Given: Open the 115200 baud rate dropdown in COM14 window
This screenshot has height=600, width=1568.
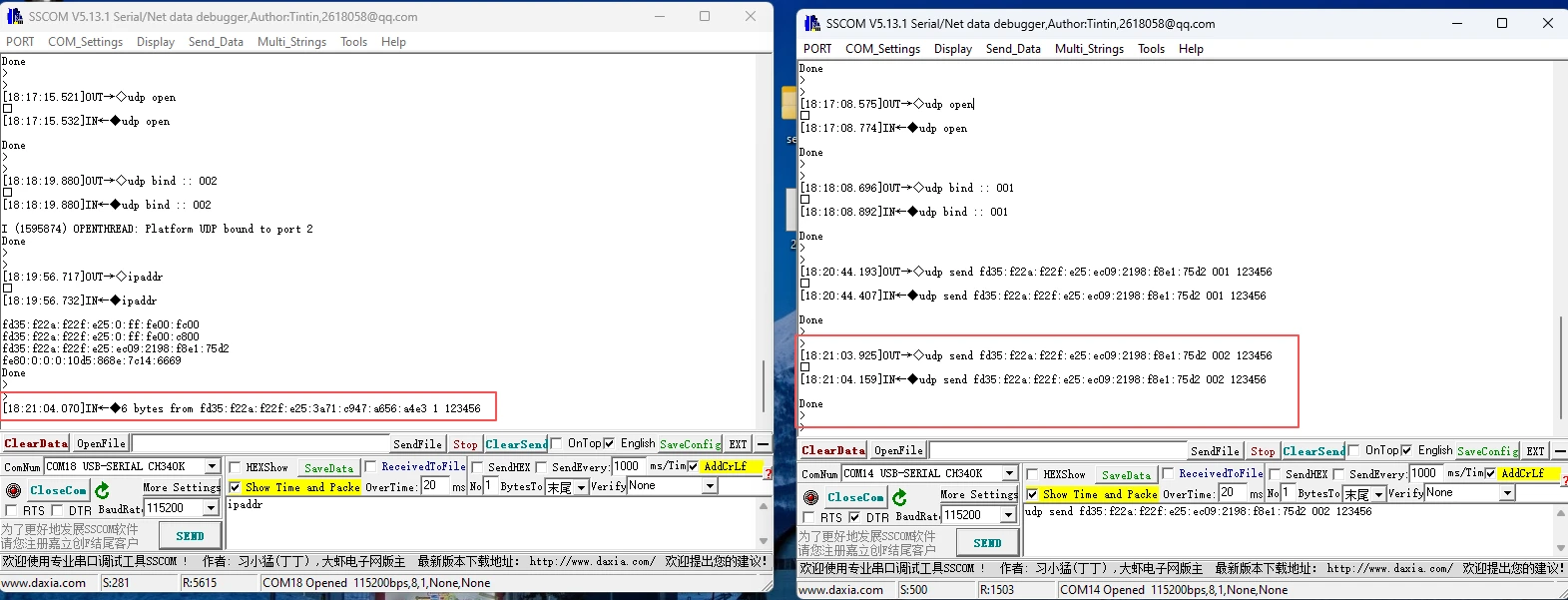Looking at the screenshot, I should click(1008, 515).
